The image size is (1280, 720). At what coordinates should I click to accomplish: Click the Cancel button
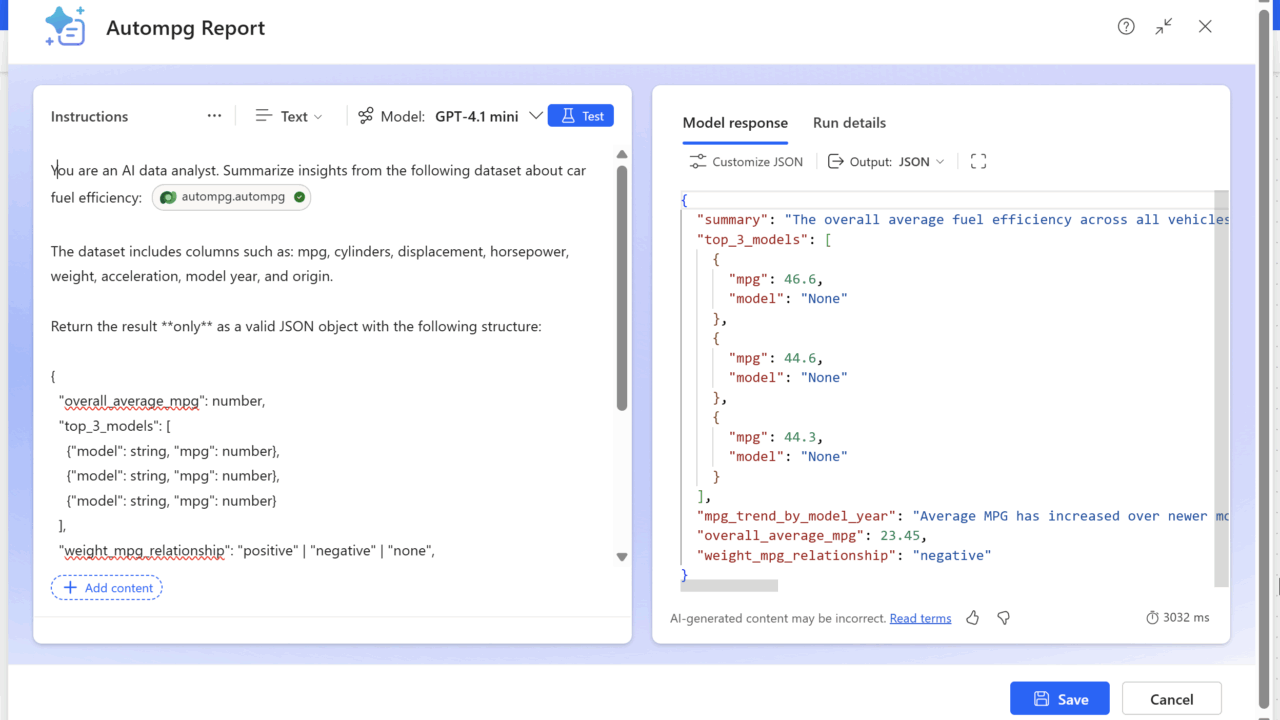(x=1172, y=699)
